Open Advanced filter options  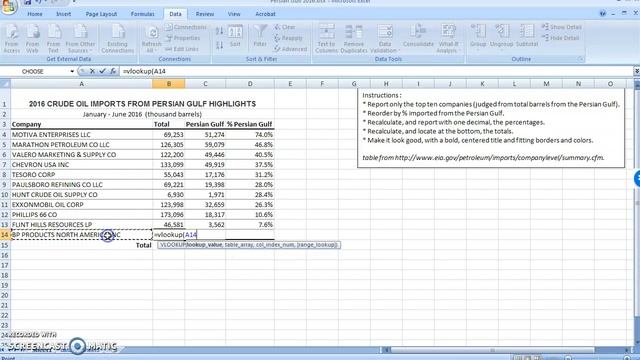pos(290,49)
